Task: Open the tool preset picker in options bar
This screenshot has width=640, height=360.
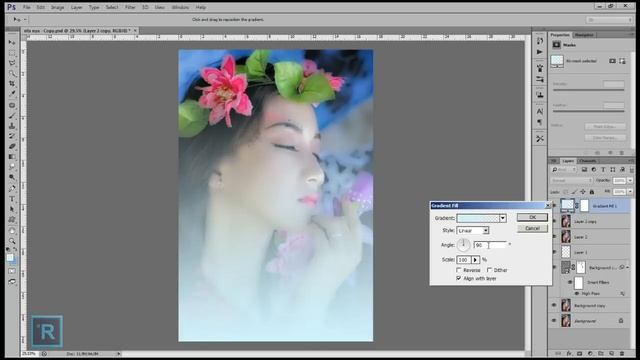Action: click(19, 19)
